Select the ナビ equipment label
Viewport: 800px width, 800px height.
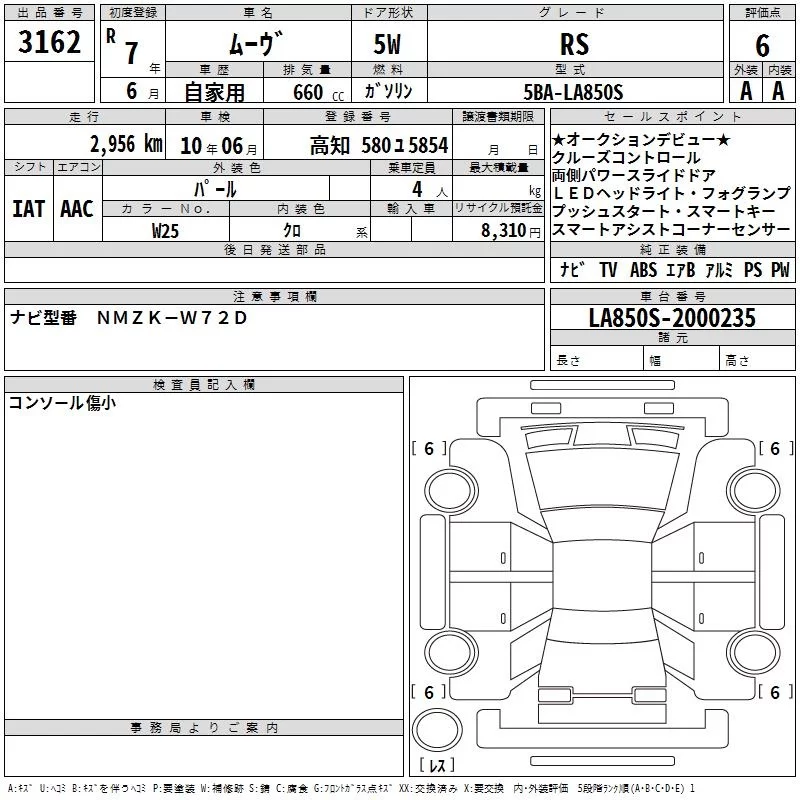[572, 269]
